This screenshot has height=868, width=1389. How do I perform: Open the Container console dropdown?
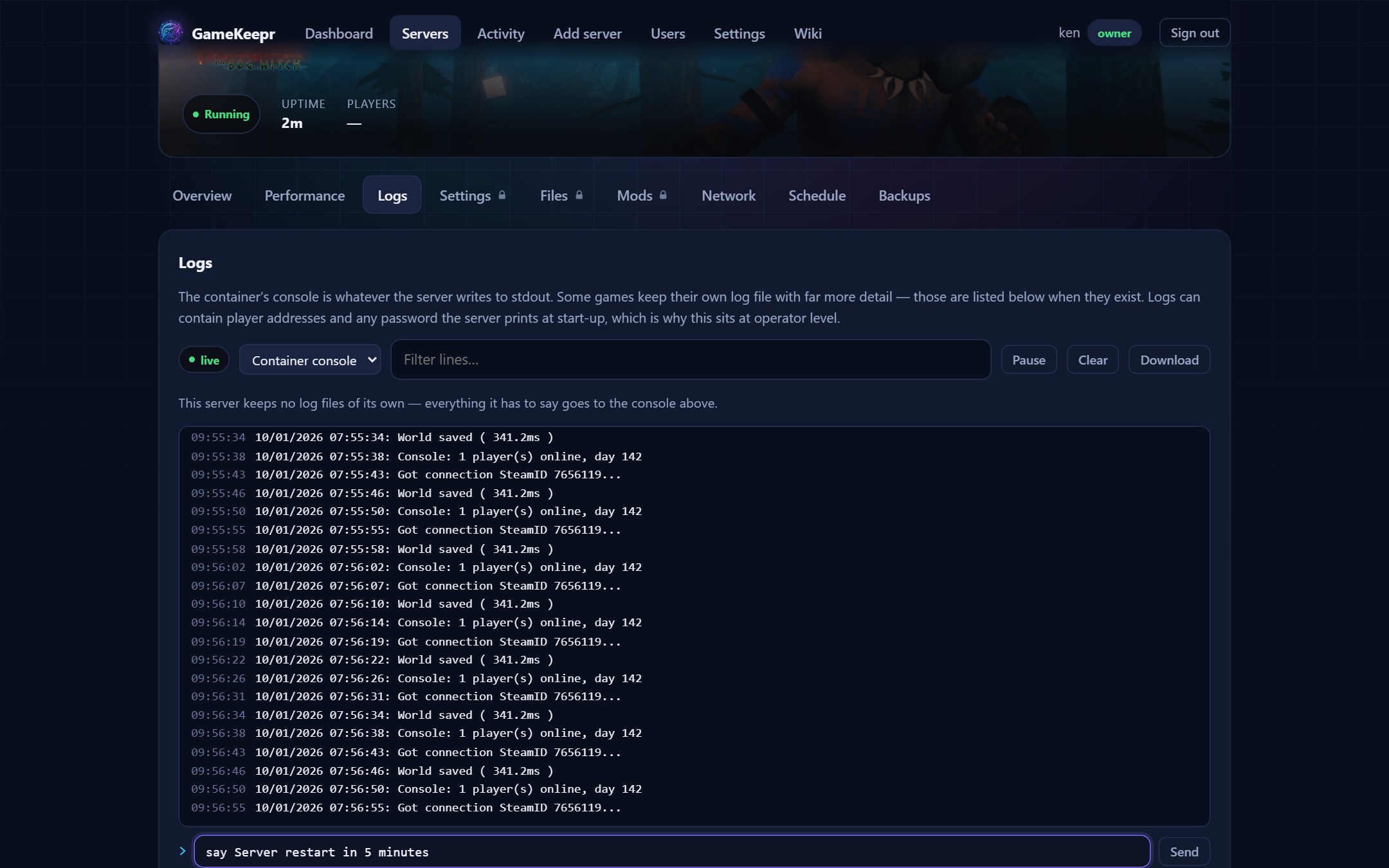310,360
